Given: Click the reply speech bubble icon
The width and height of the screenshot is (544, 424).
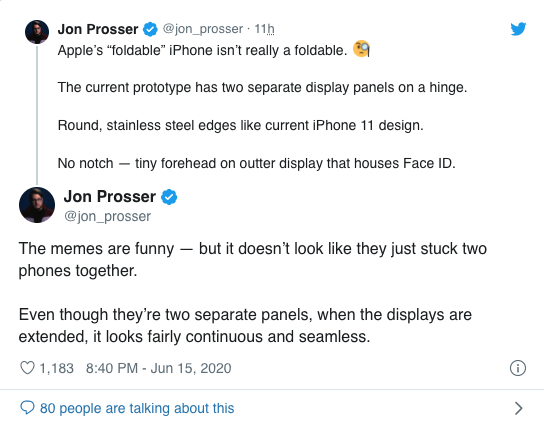Looking at the screenshot, I should [x=27, y=408].
